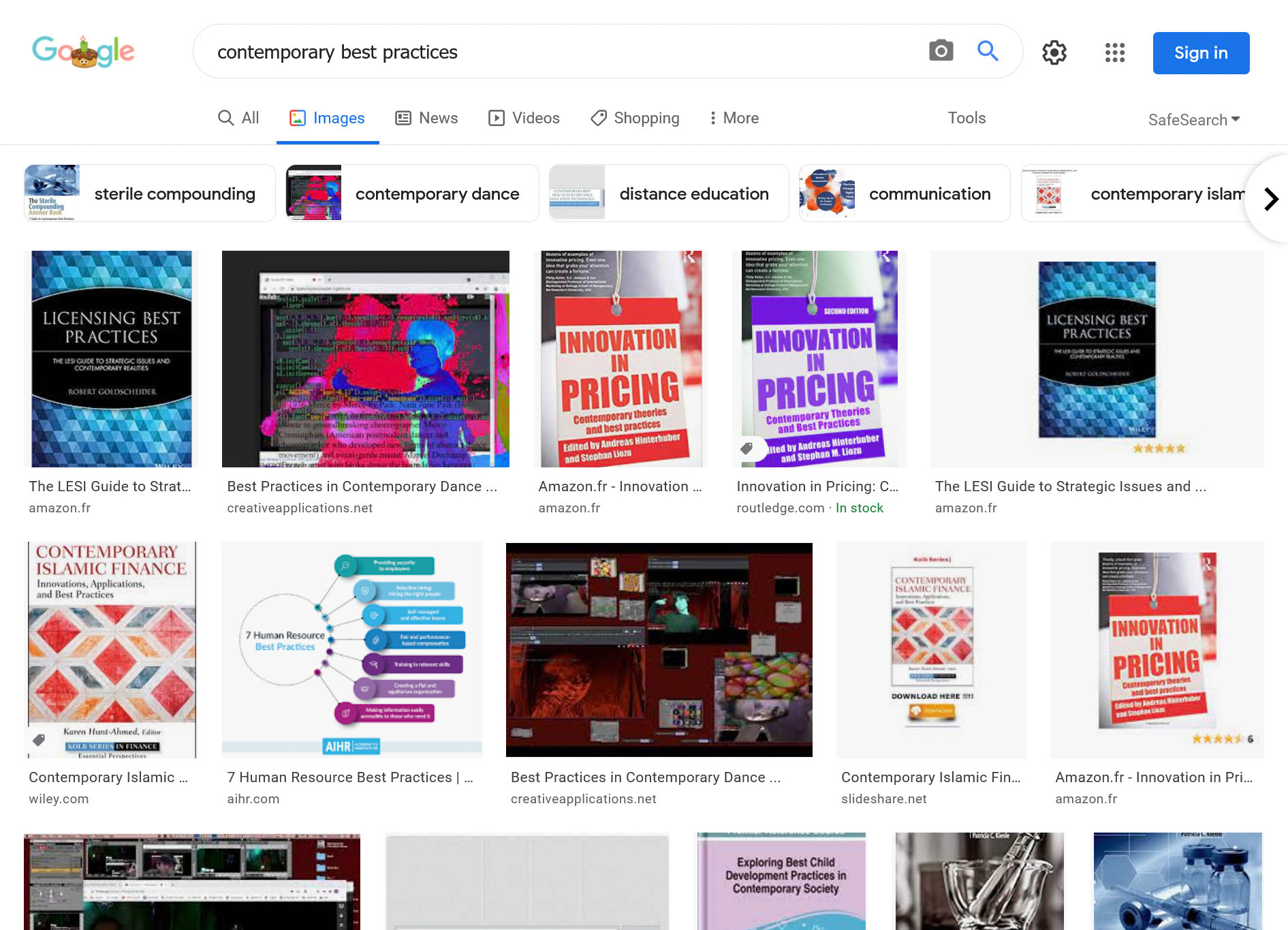Viewport: 1288px width, 930px height.
Task: Click the Google doodle logo
Action: [83, 51]
